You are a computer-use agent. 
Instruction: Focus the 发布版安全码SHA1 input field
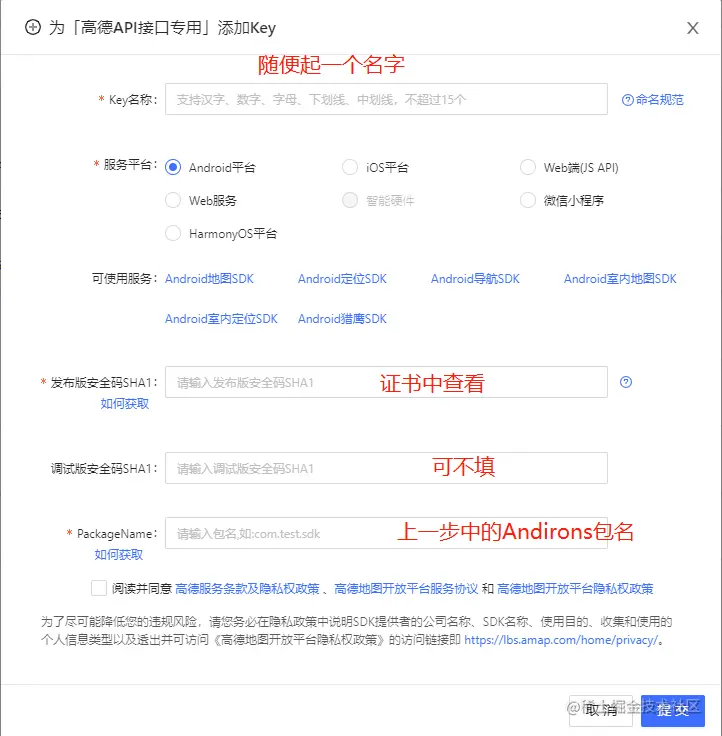click(x=386, y=382)
